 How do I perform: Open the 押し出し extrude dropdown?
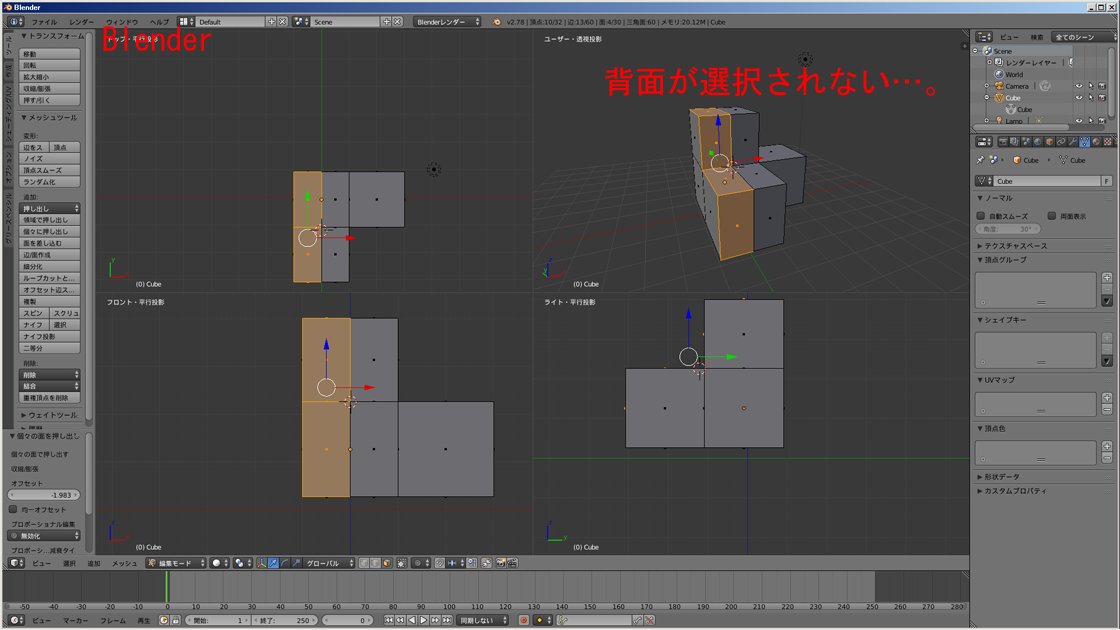[49, 208]
